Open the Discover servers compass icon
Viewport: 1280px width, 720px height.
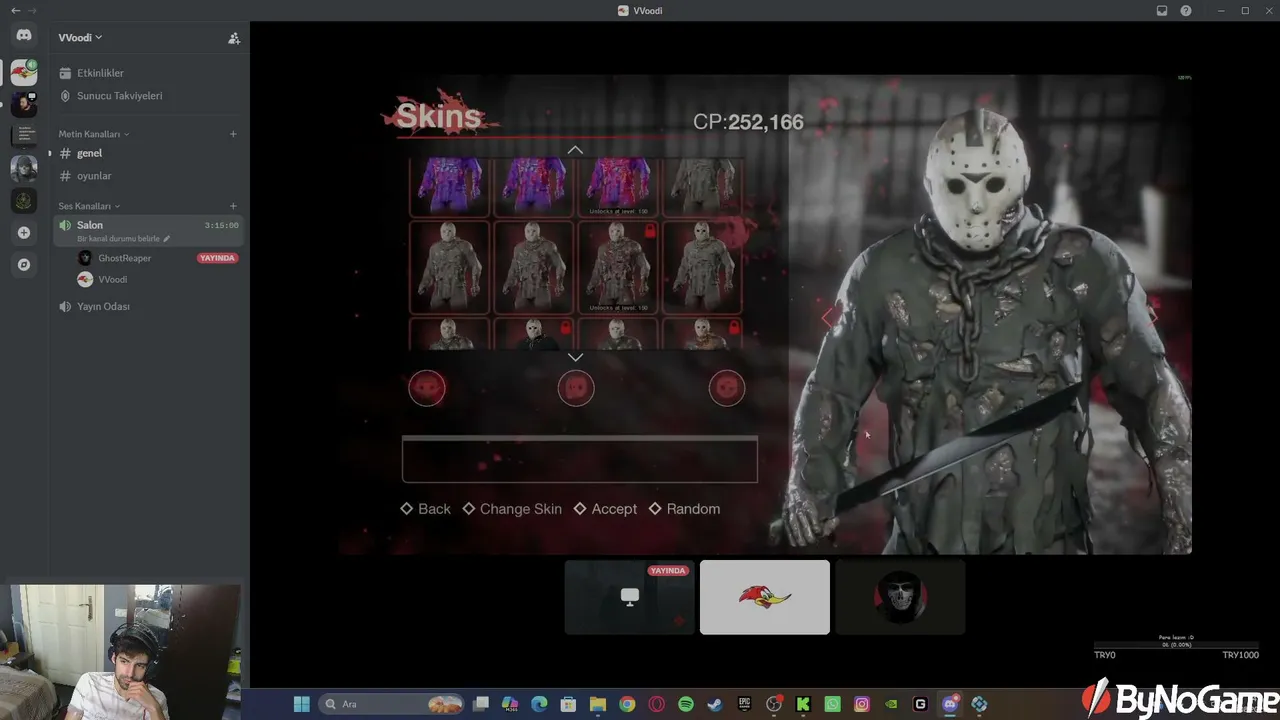point(24,265)
